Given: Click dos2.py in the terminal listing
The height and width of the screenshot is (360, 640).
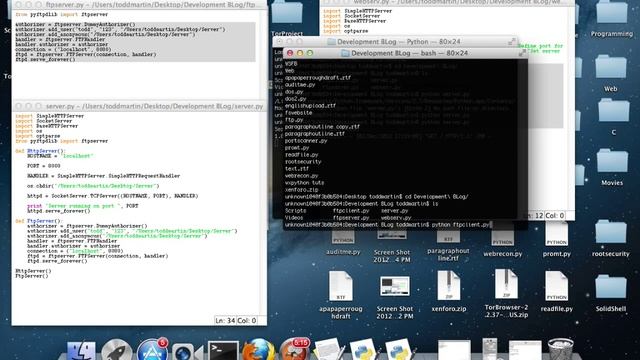Looking at the screenshot, I should pyautogui.click(x=296, y=99).
